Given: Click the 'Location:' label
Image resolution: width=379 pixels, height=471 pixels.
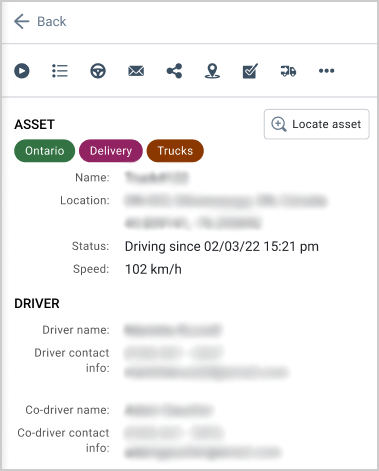Looking at the screenshot, I should point(85,200).
